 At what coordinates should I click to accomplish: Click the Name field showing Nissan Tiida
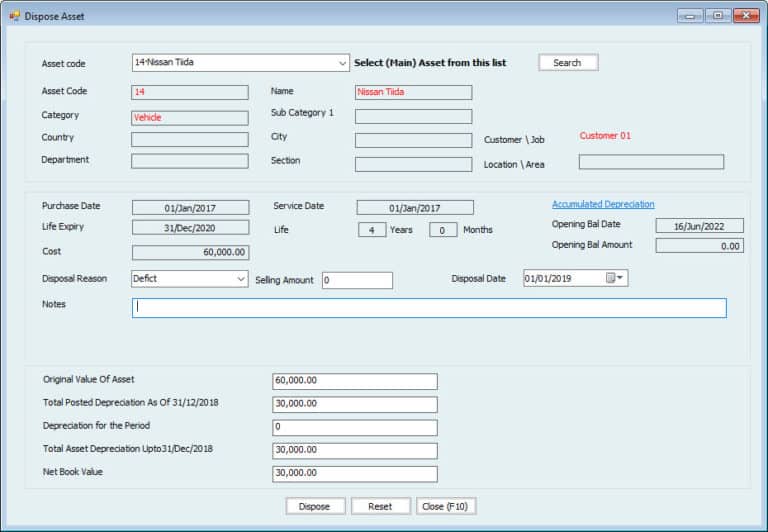pos(413,92)
